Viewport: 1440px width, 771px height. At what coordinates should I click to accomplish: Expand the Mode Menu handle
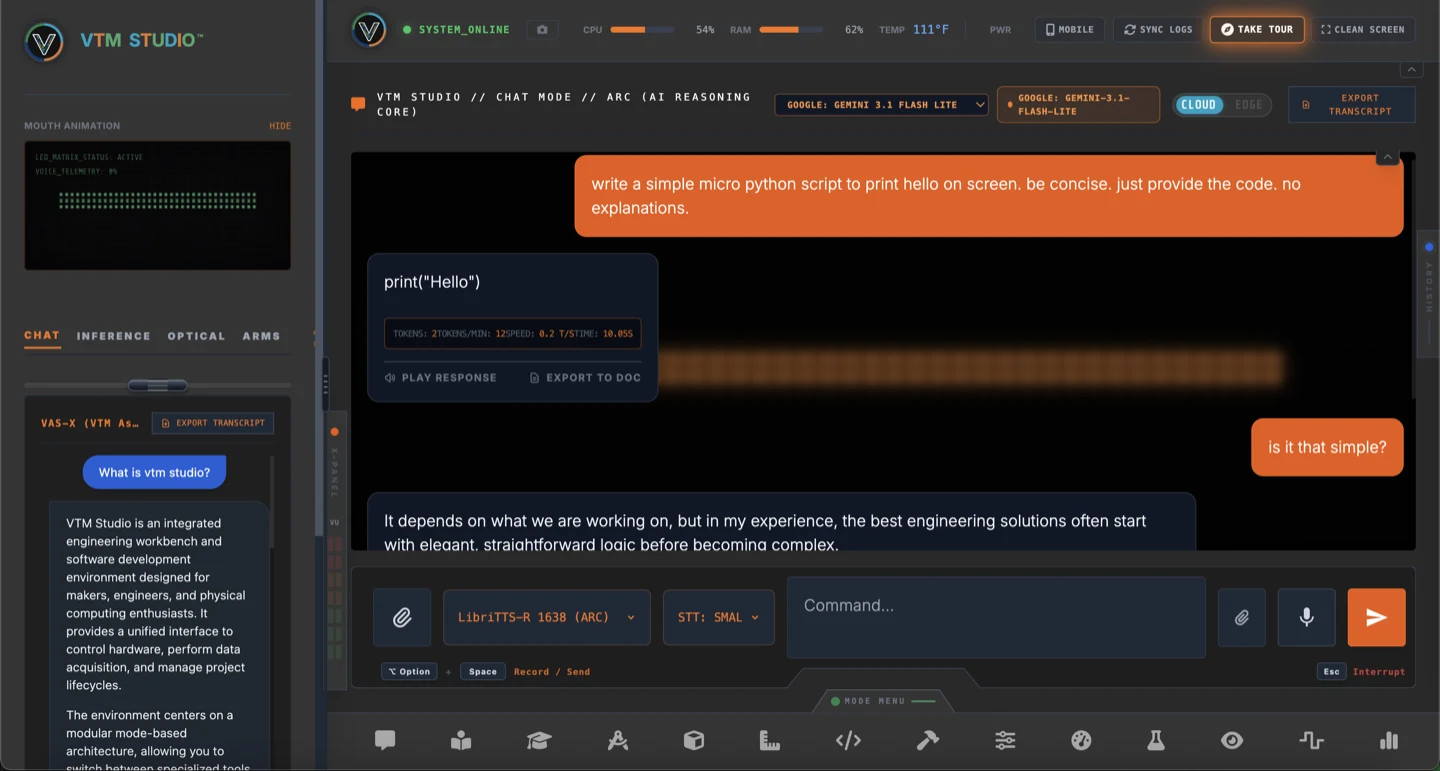pos(884,701)
